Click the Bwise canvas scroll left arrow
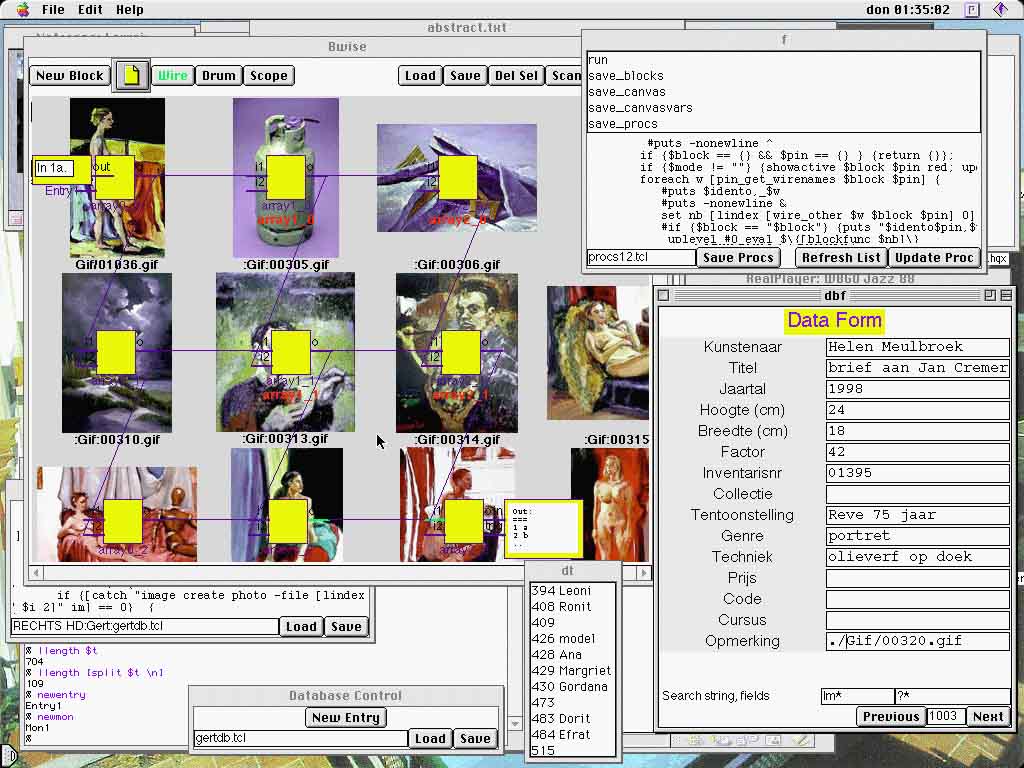The image size is (1024, 768). 37,573
